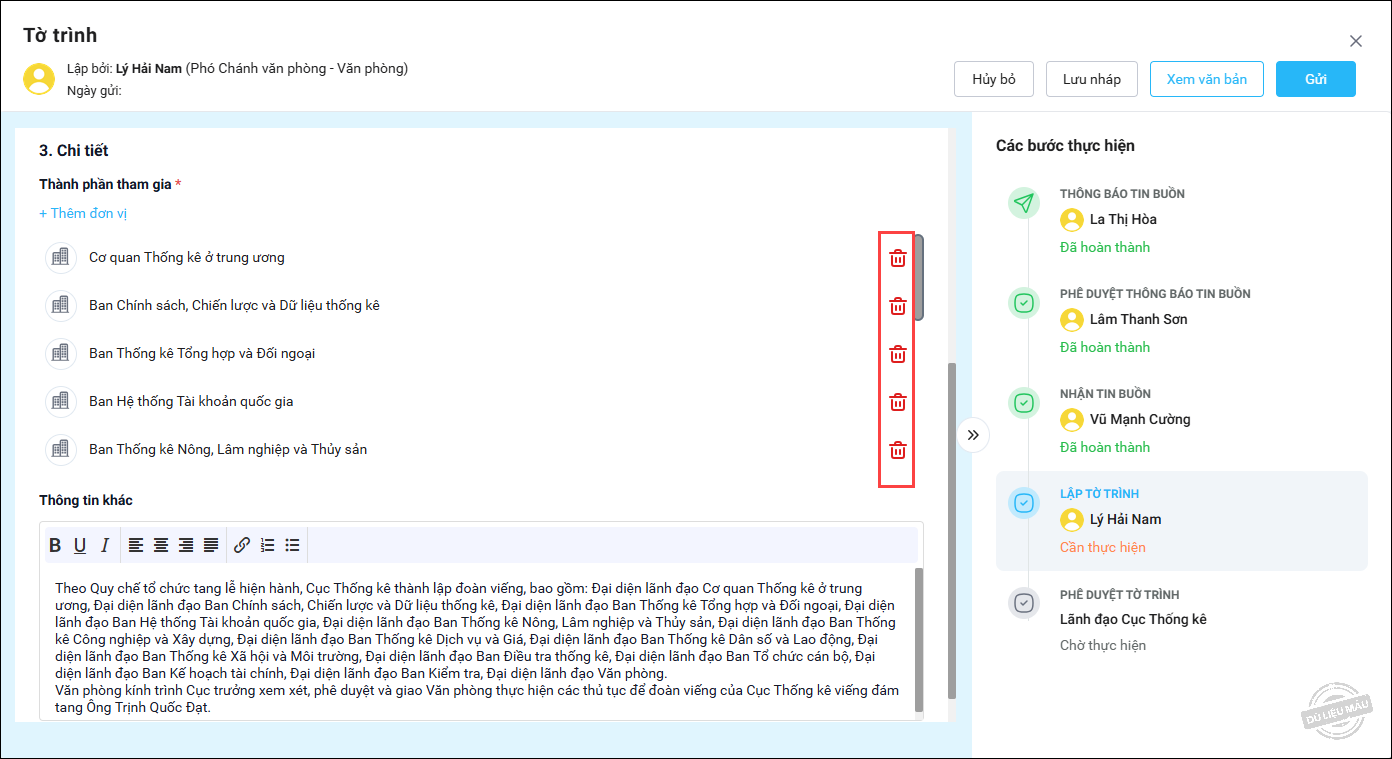The height and width of the screenshot is (759, 1392).
Task: Click the participant list scrollbar
Action: click(919, 277)
